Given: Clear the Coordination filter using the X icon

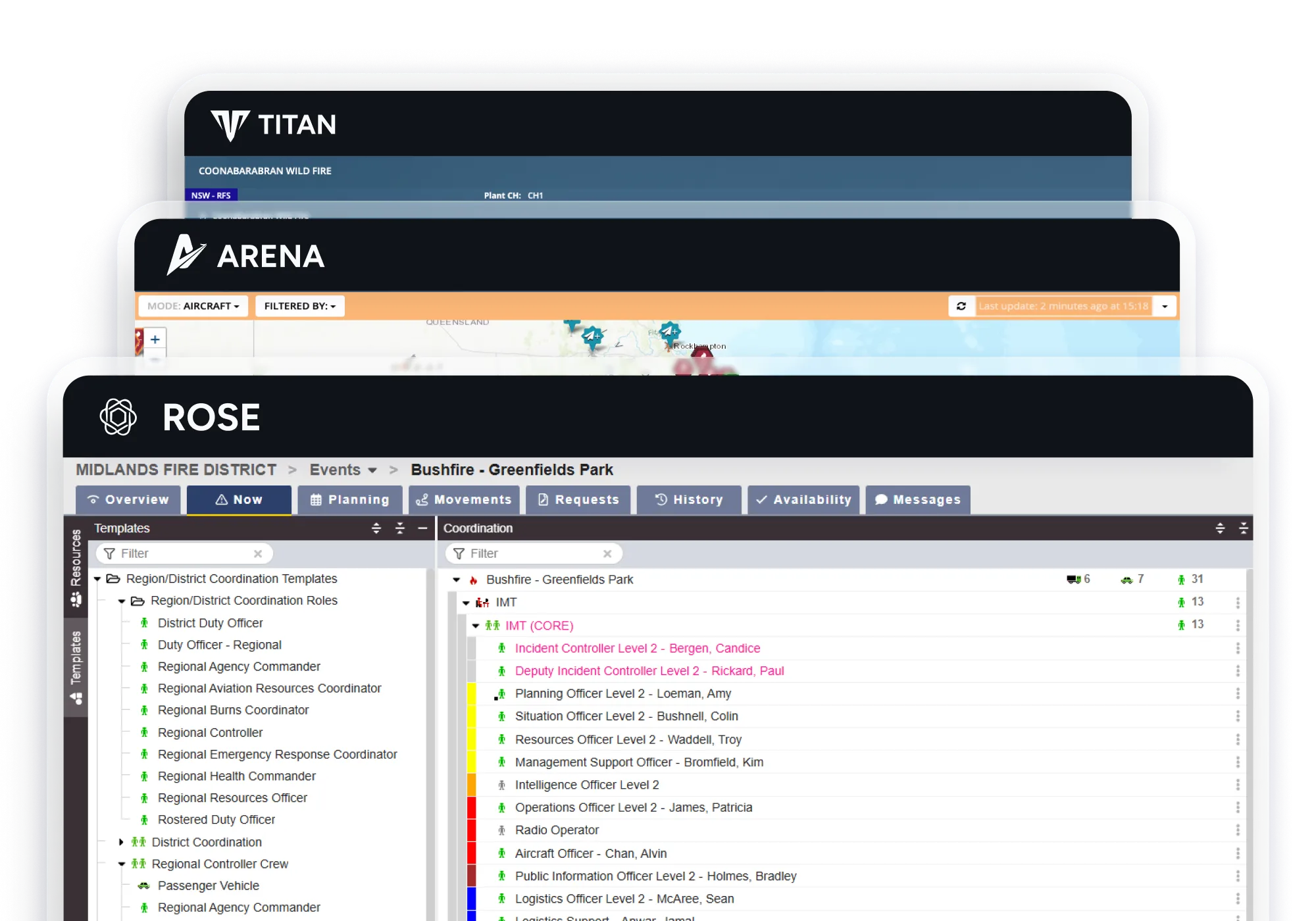Looking at the screenshot, I should (607, 553).
